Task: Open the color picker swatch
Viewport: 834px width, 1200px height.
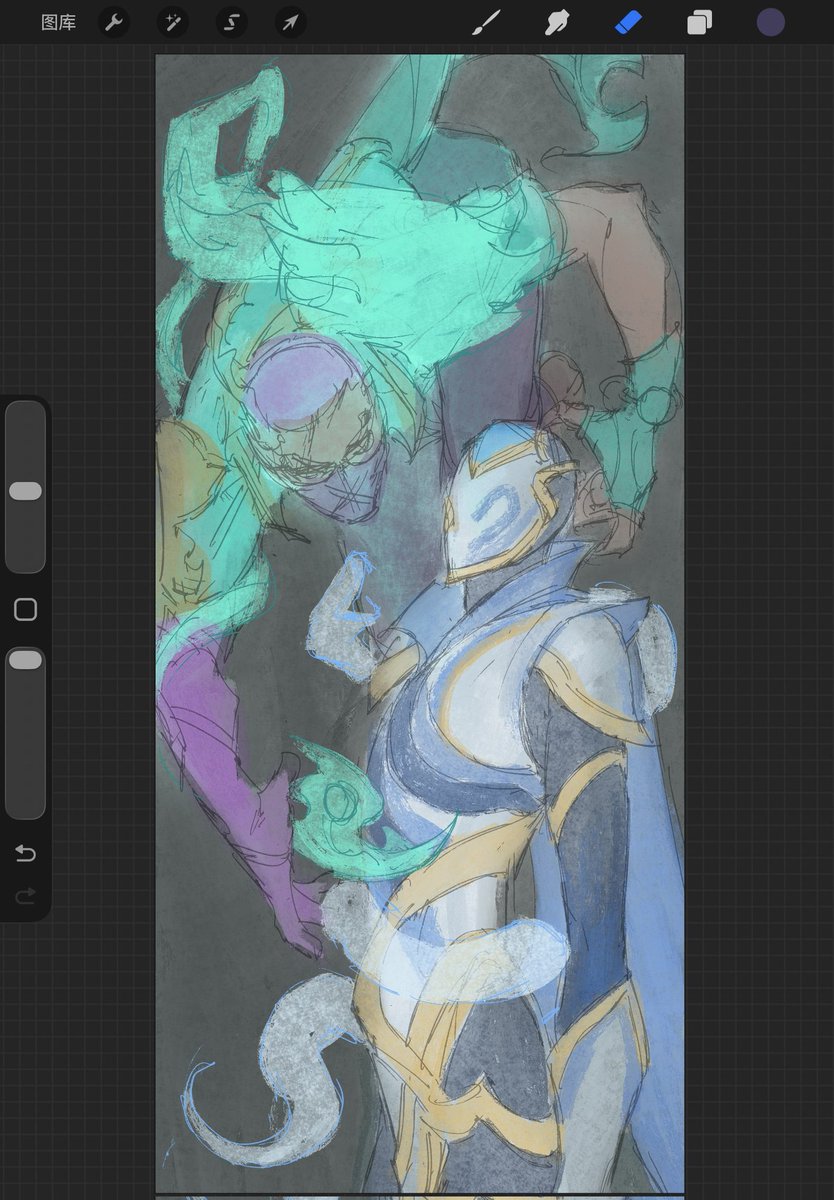Action: pos(770,21)
